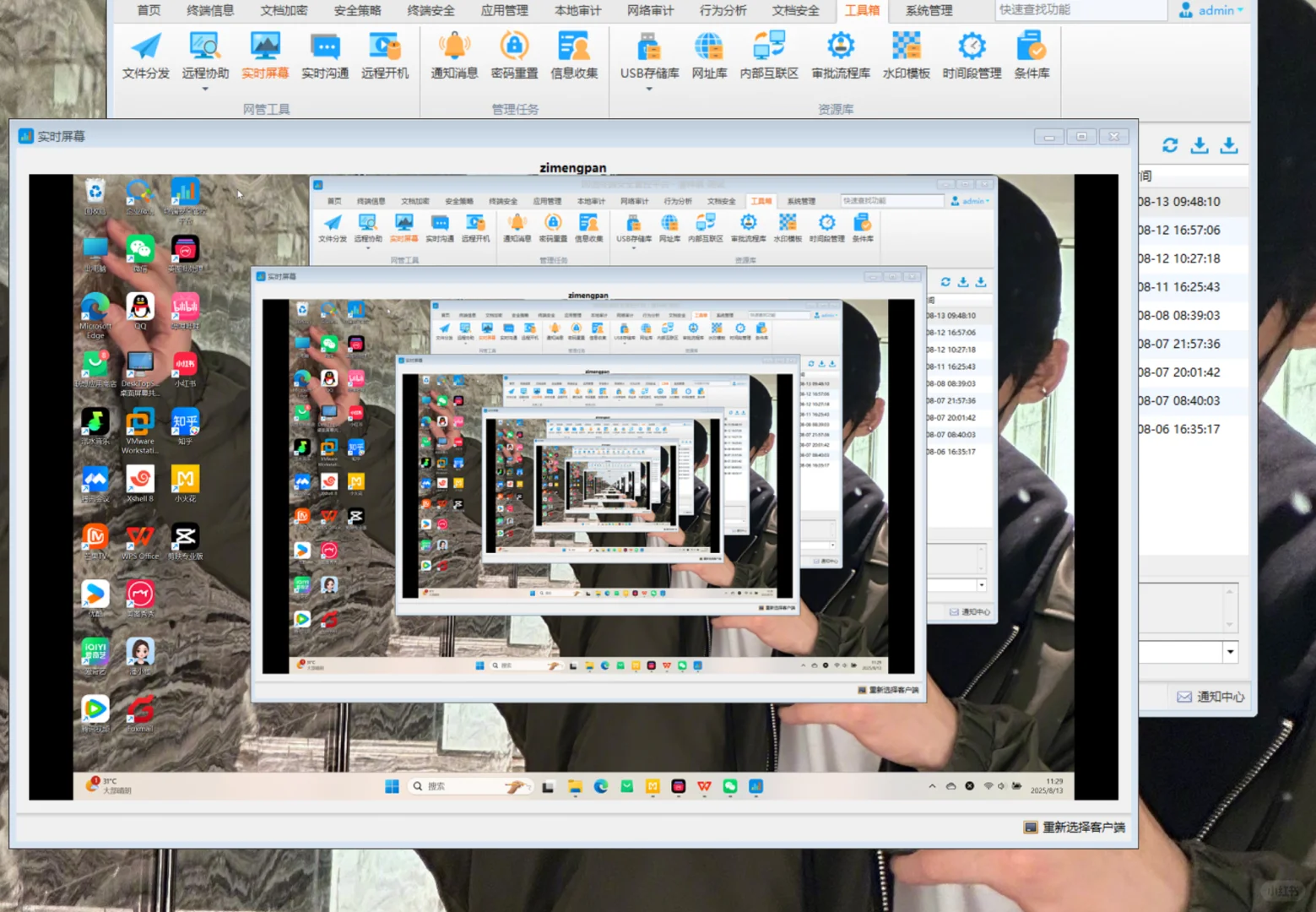Open the USB存储库 storage library
The image size is (1316, 912).
(649, 56)
